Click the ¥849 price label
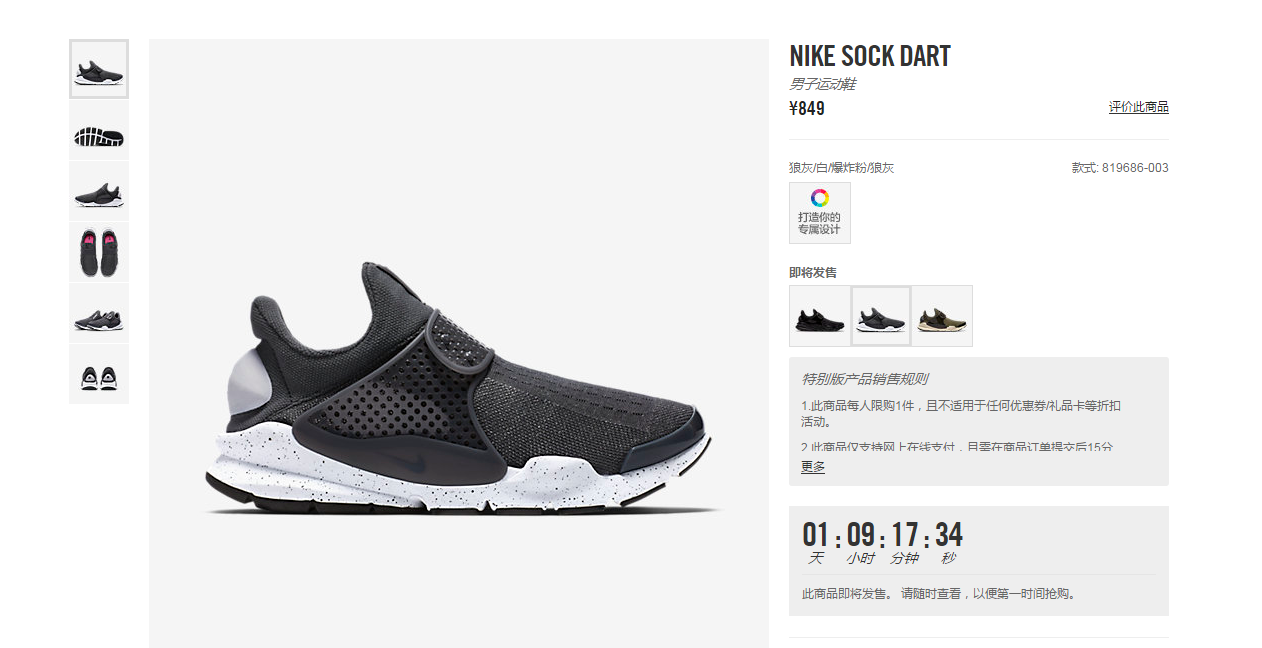Screen dimensions: 1262x648 pyautogui.click(x=807, y=108)
